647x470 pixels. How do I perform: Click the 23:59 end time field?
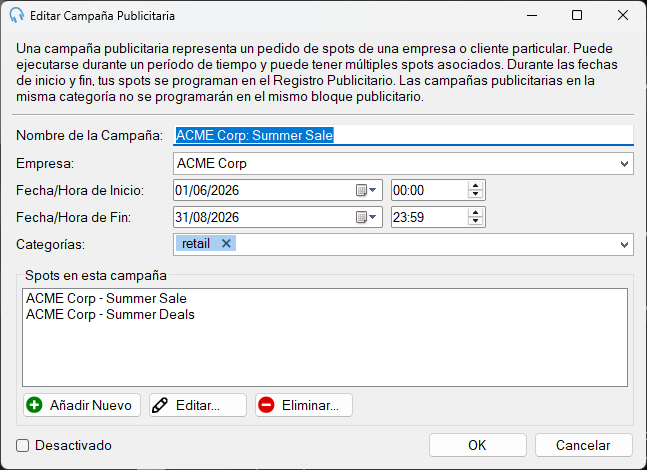click(x=429, y=217)
